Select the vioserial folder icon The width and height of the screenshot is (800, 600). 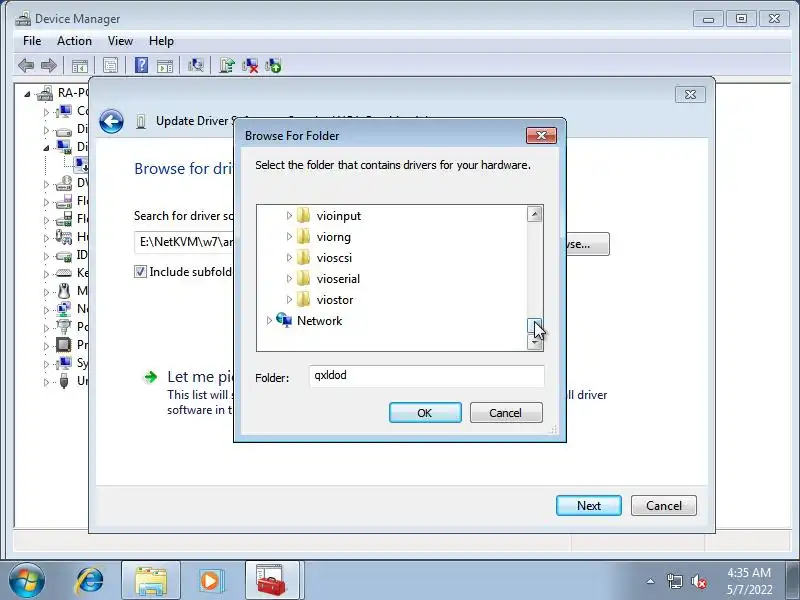click(303, 278)
